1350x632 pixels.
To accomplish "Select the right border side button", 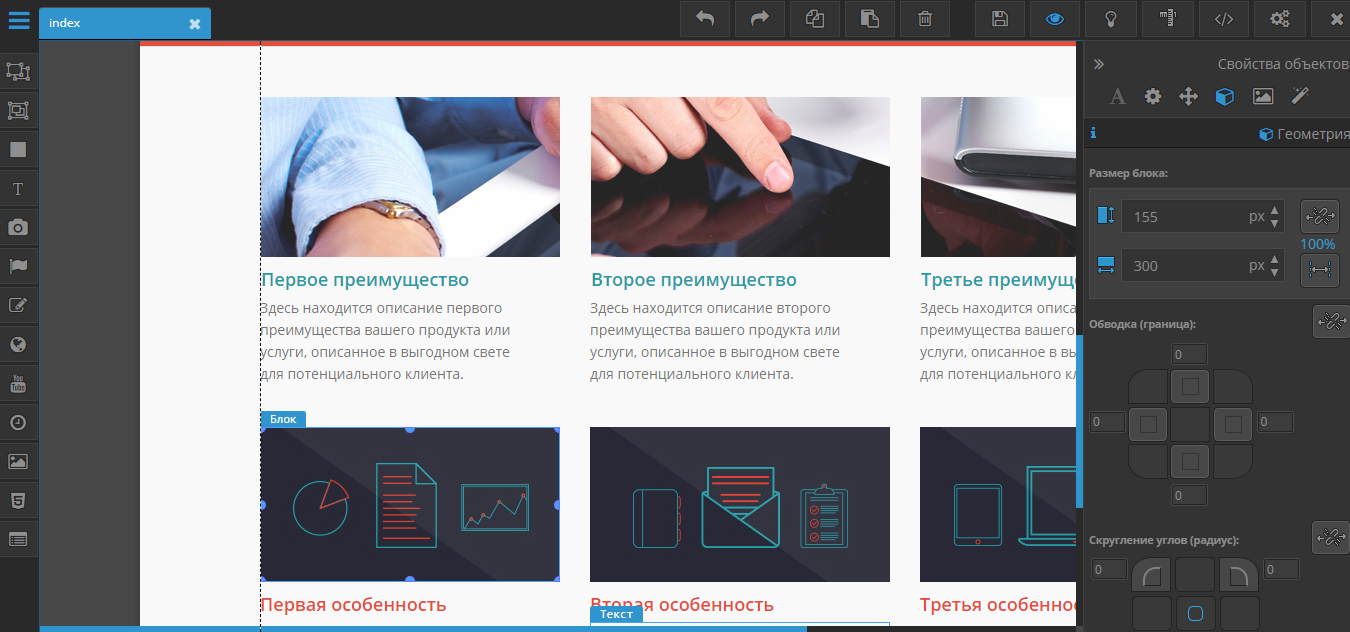I will (1233, 424).
